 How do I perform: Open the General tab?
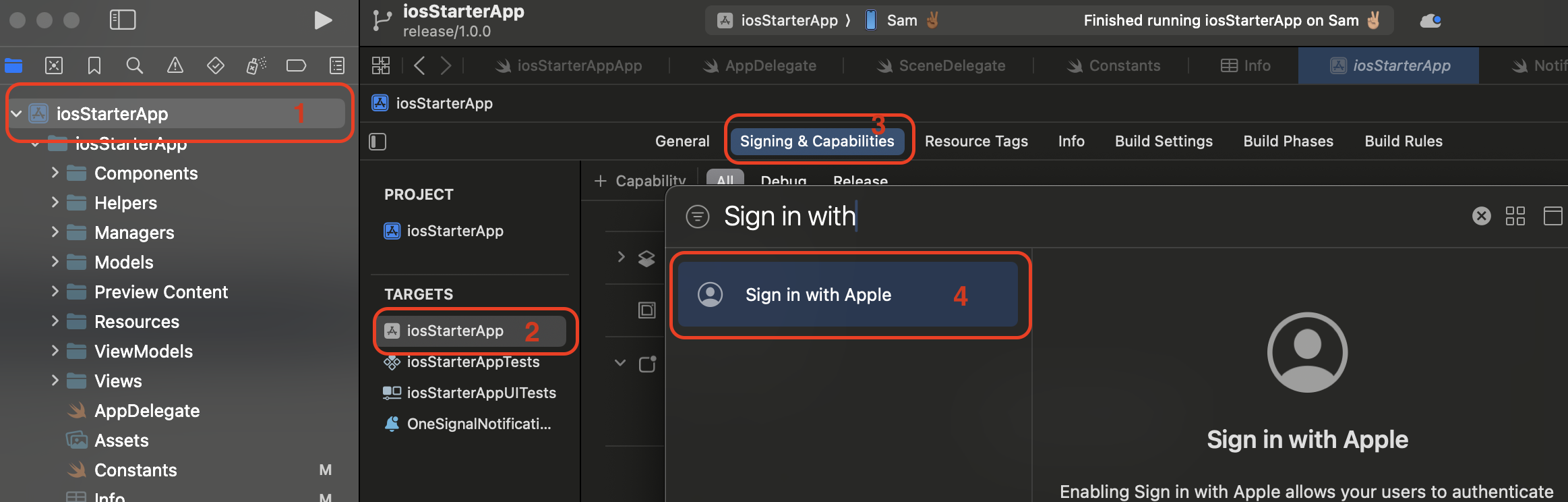682,141
